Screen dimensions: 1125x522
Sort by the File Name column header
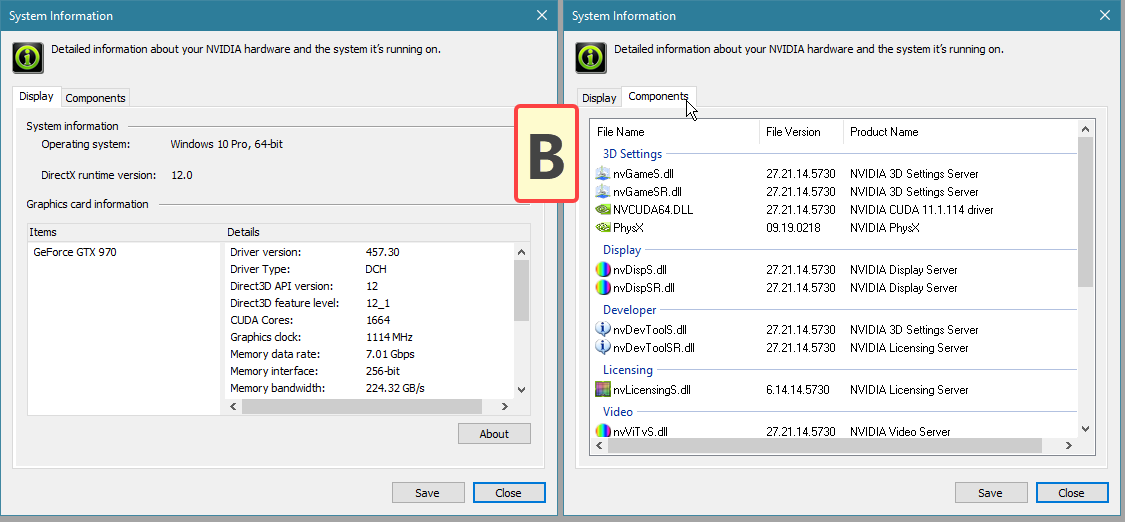point(675,132)
